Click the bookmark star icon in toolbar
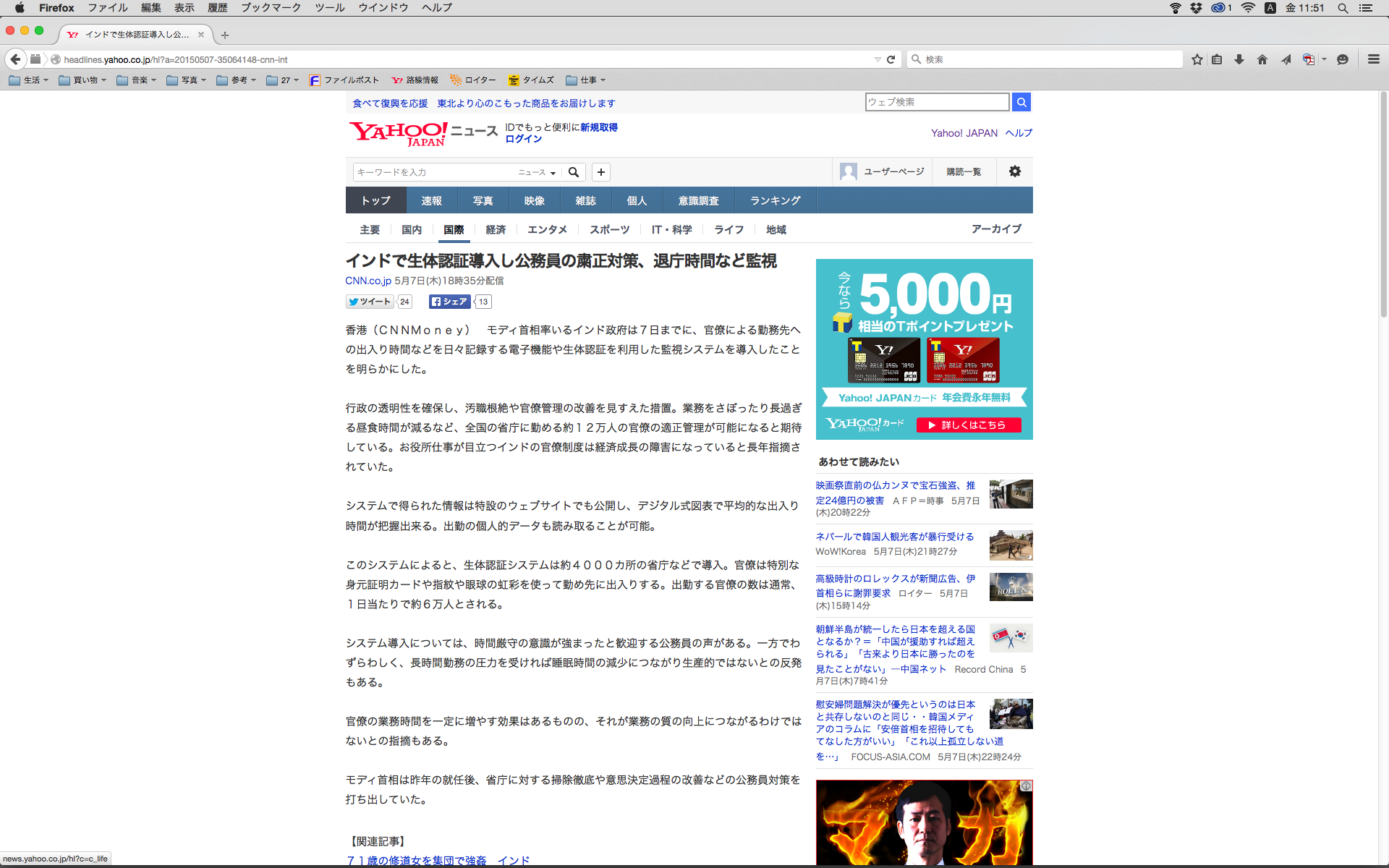1389x868 pixels. [1197, 59]
